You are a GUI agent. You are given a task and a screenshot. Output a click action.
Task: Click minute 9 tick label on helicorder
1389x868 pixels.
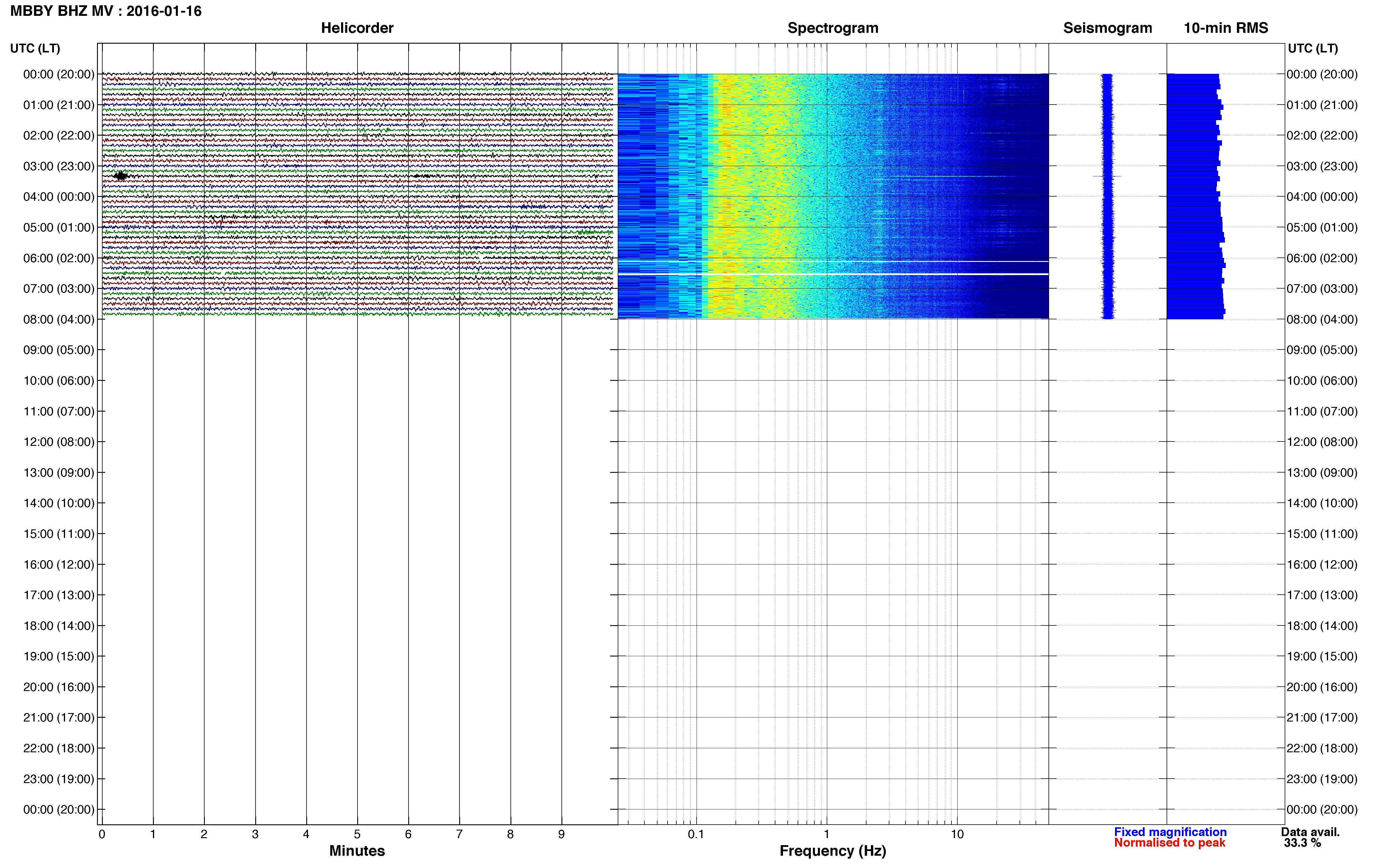561,834
